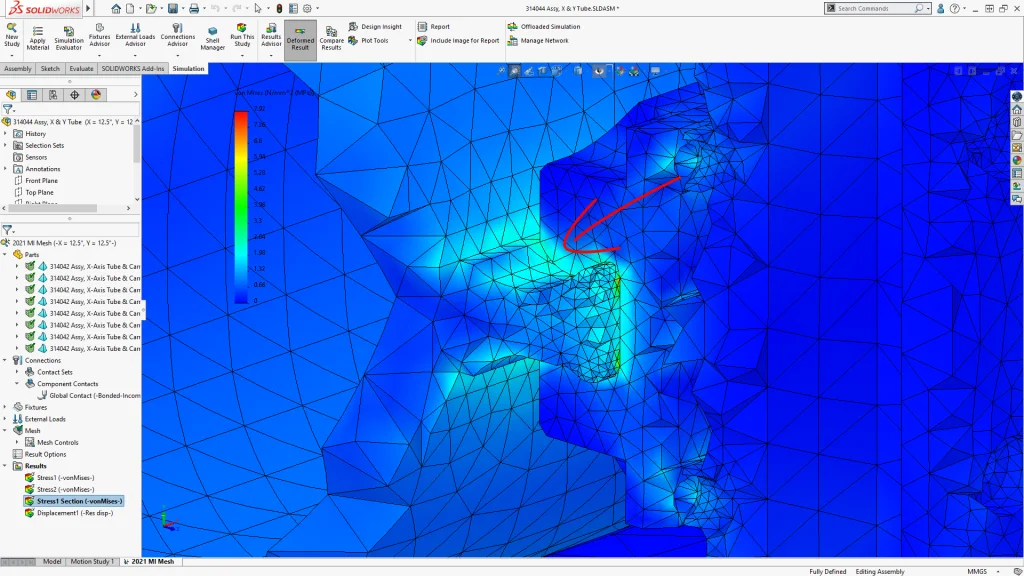Open the Compare Results tool
Screen dimensions: 1024x576
click(x=331, y=38)
